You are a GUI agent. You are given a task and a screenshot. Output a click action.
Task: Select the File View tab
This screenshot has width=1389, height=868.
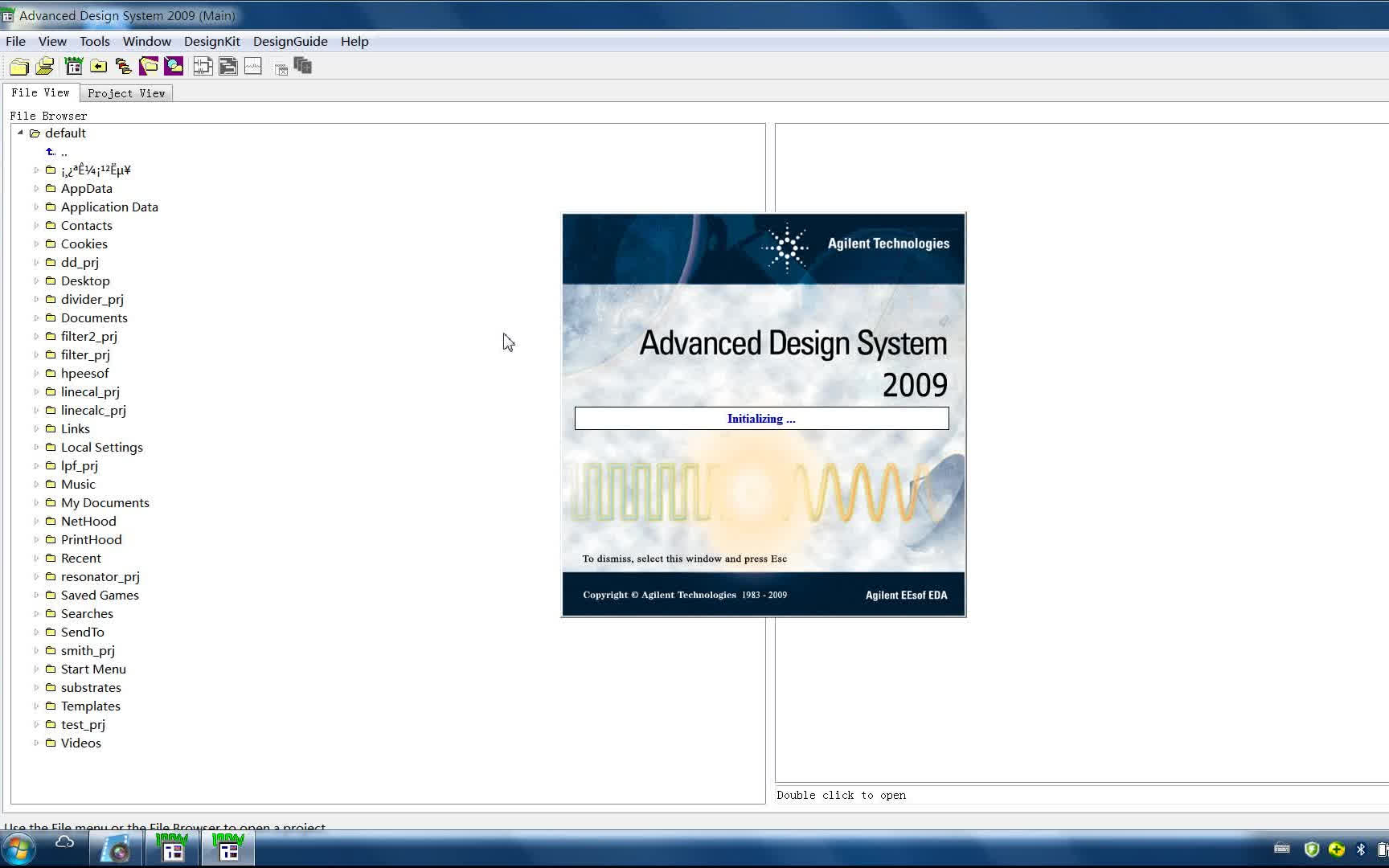[x=40, y=92]
